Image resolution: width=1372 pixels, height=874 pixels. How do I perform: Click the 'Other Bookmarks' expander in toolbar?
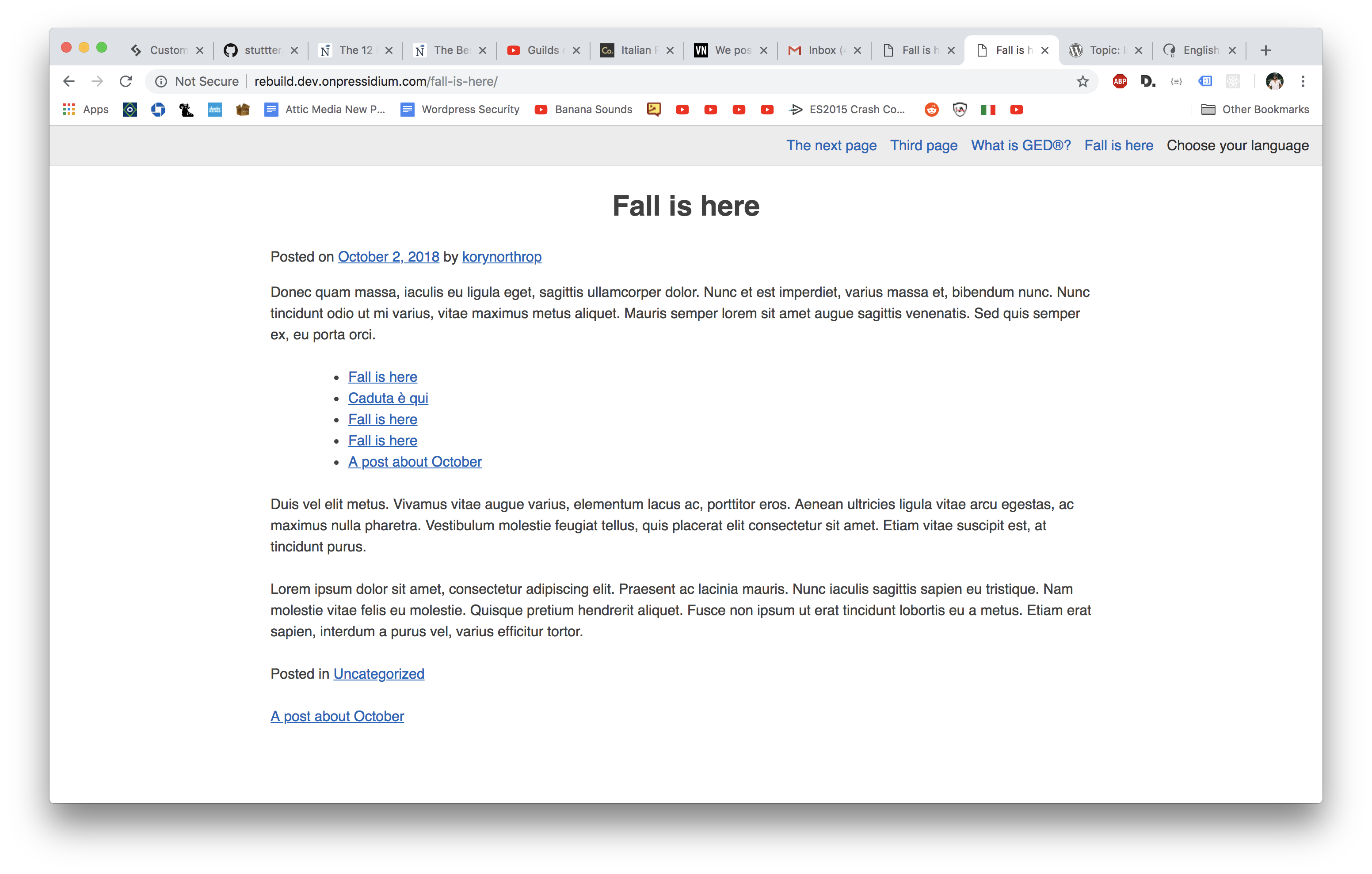click(1254, 109)
